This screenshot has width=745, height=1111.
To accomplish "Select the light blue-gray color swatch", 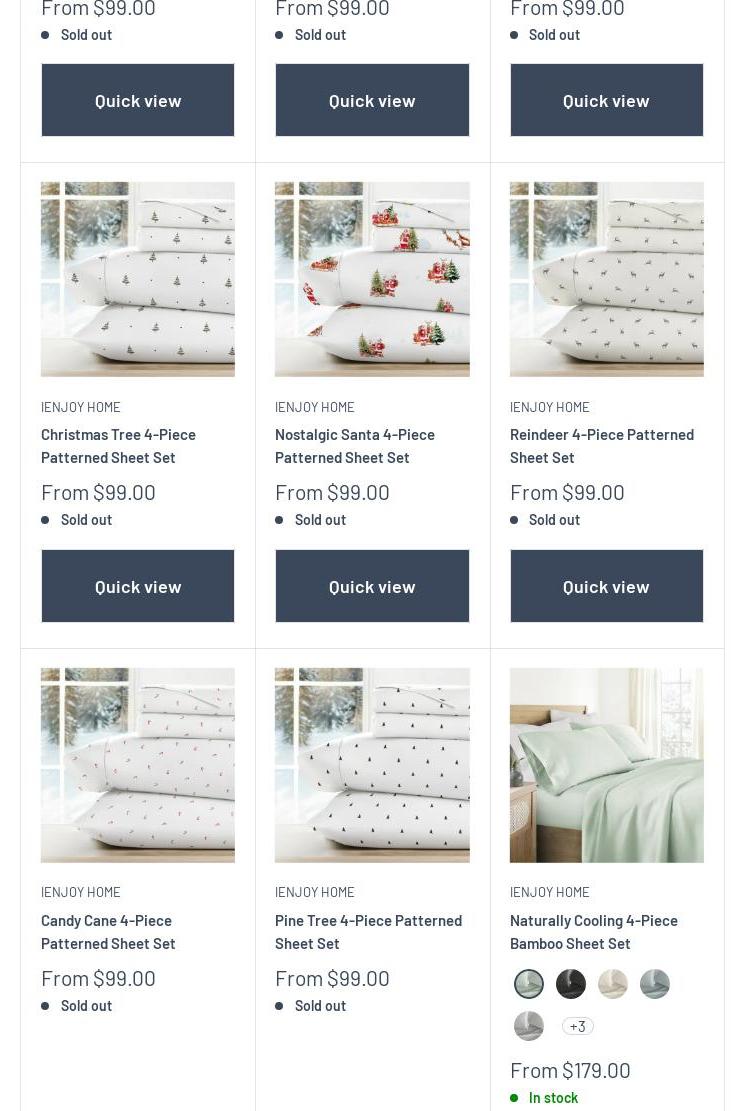I will [x=654, y=983].
